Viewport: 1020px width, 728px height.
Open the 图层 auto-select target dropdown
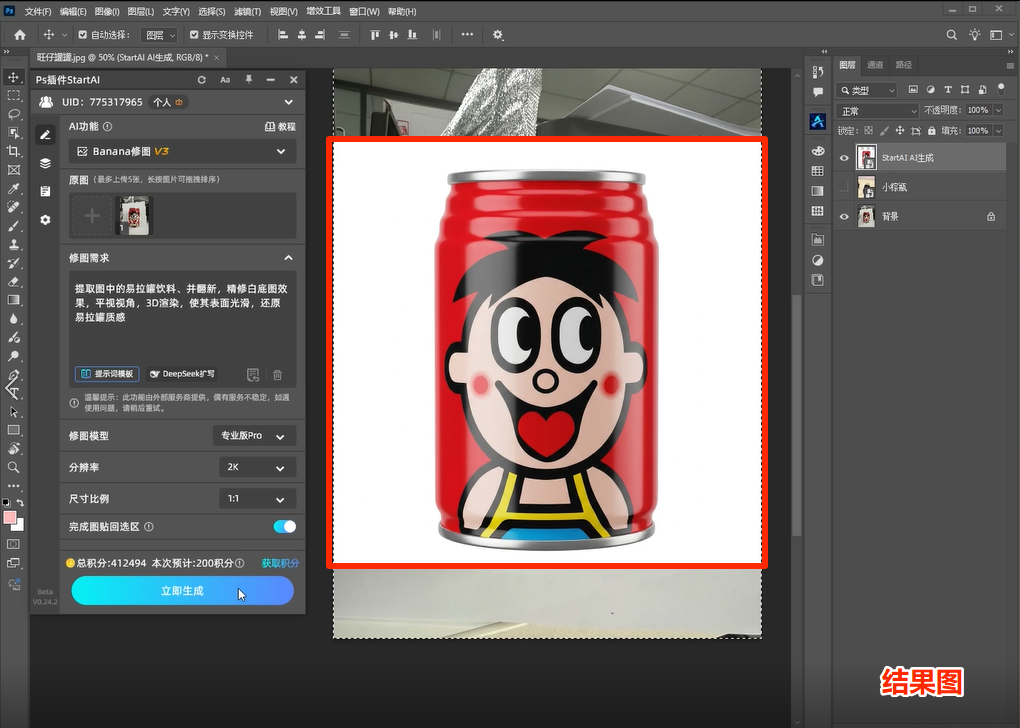pyautogui.click(x=159, y=35)
